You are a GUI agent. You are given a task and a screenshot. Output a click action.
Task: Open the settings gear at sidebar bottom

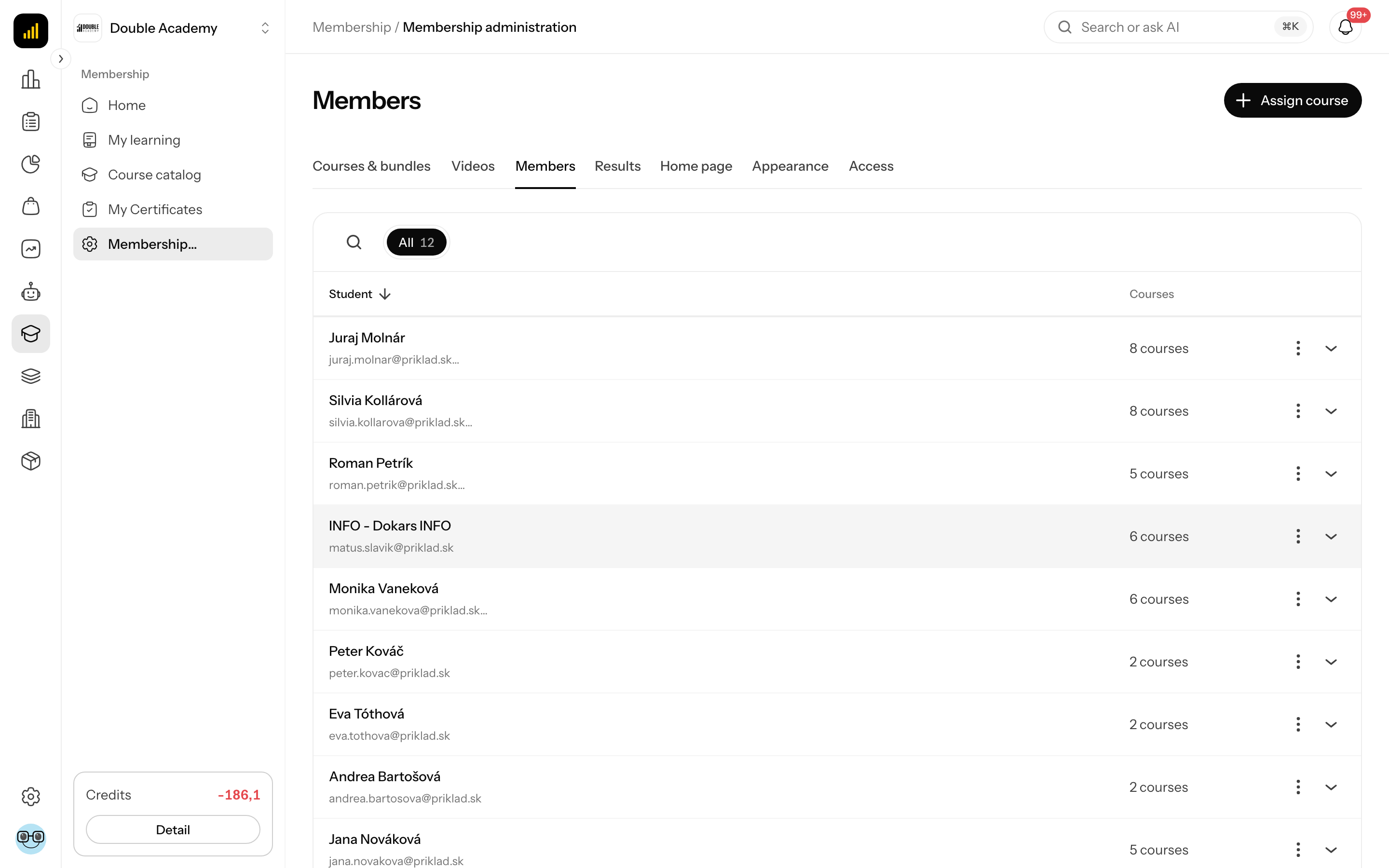click(x=30, y=796)
